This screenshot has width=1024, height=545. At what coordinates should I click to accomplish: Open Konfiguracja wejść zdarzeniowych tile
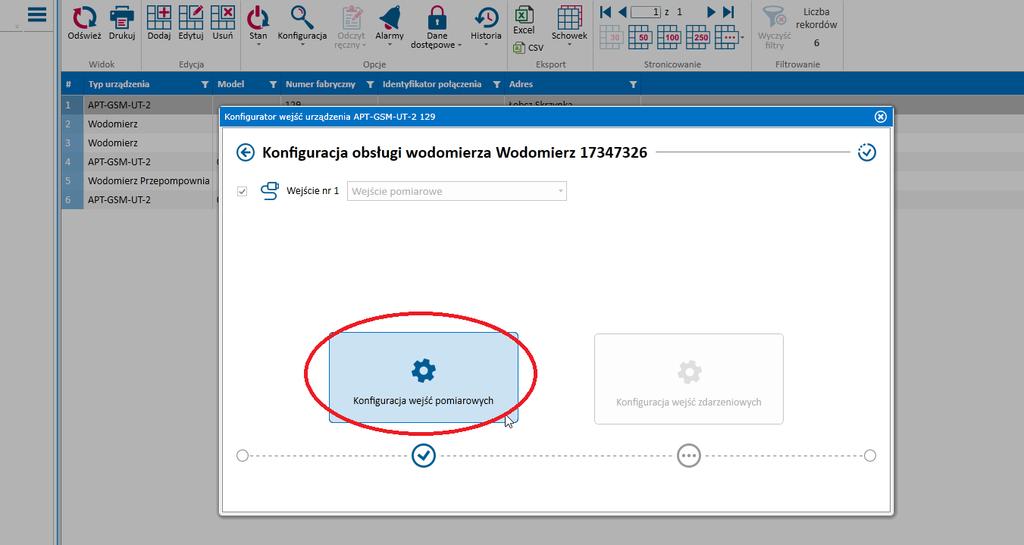[x=688, y=379]
